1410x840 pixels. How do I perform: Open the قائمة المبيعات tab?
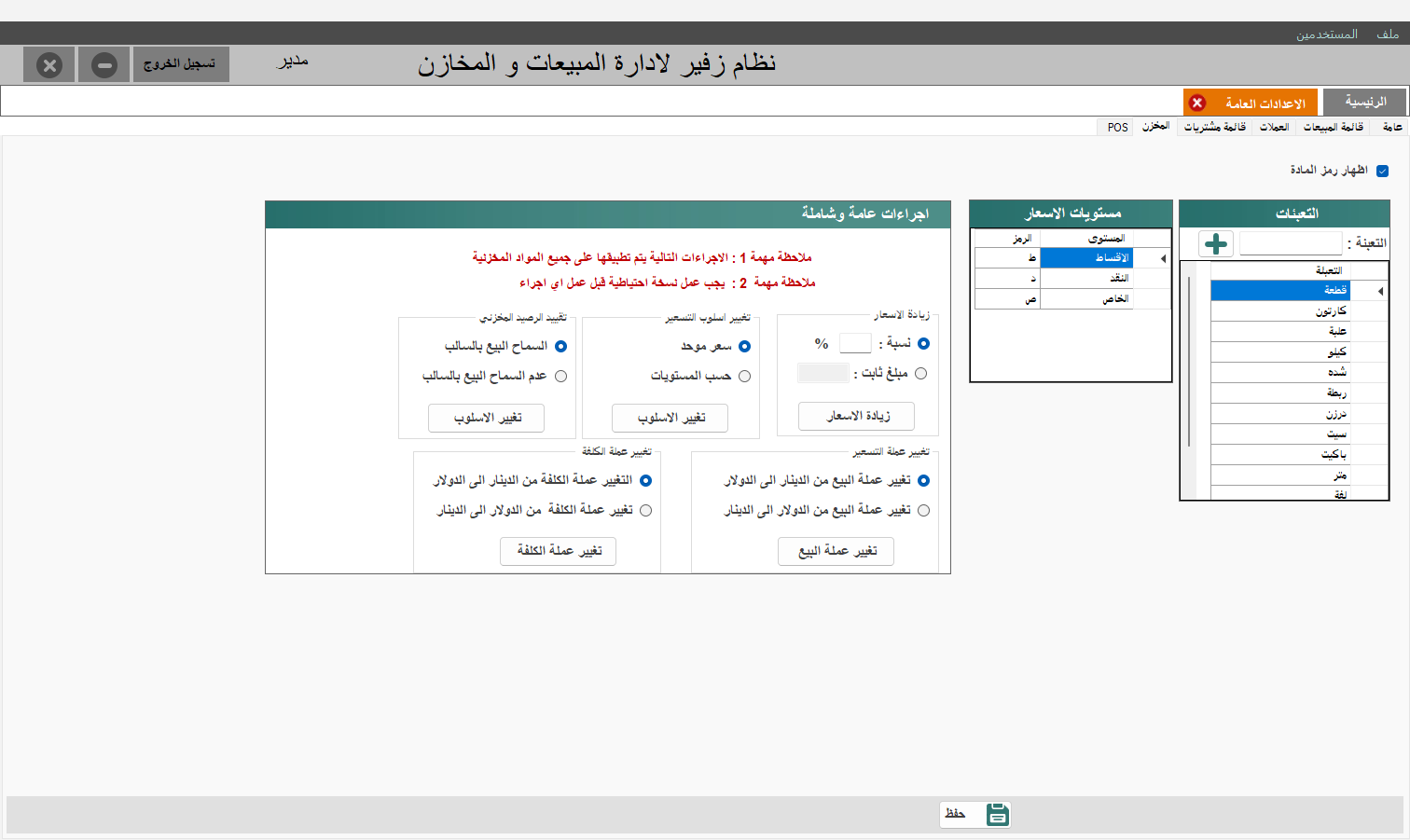1333,127
